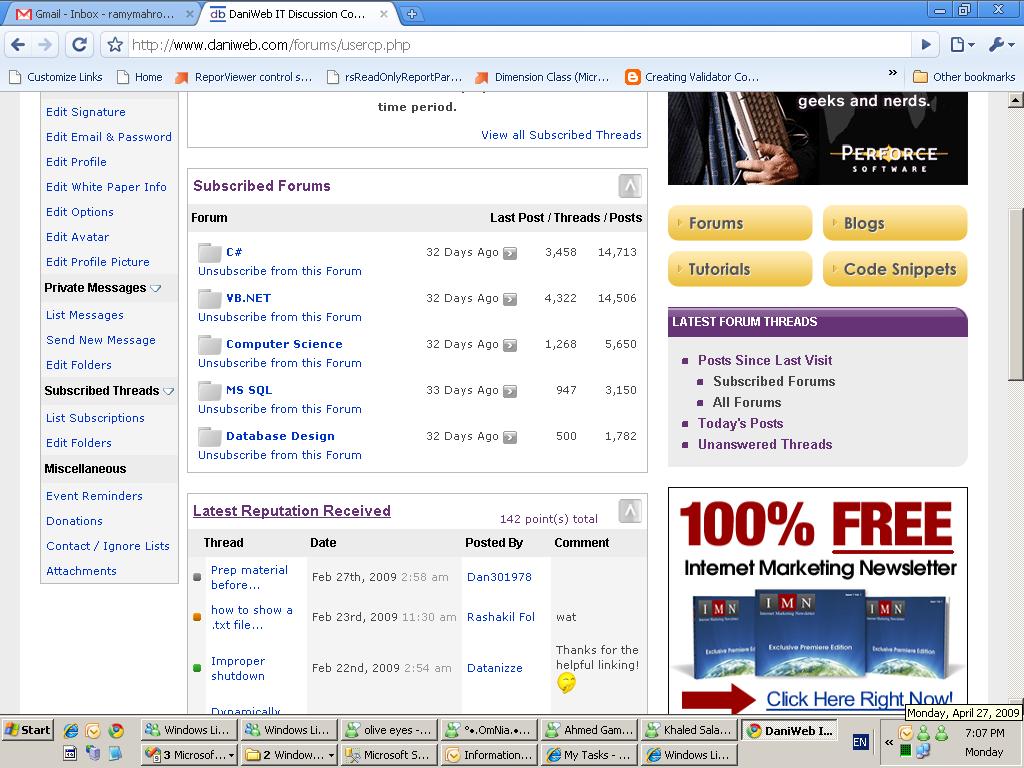Close the Gmail Inbox tab
Image resolution: width=1024 pixels, height=768 pixels.
pos(189,14)
